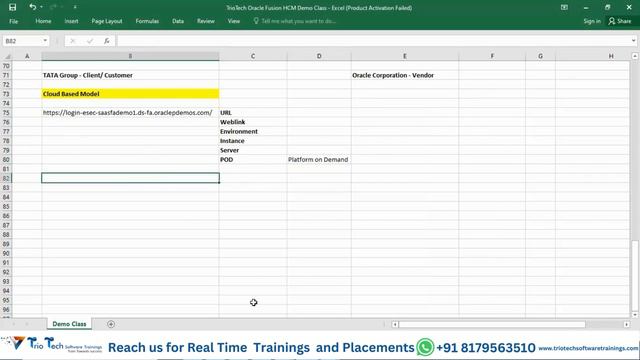Click the Redo arrow icon
The height and width of the screenshot is (360, 640).
(53, 7)
